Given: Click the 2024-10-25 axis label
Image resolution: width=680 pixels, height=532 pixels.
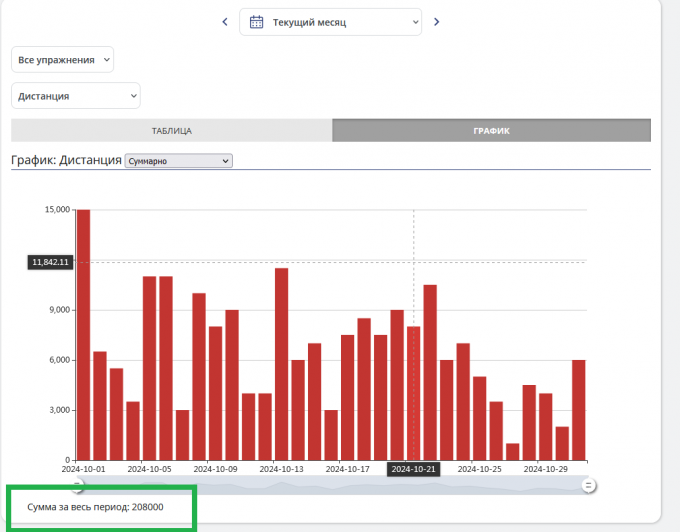Looking at the screenshot, I should [479, 469].
